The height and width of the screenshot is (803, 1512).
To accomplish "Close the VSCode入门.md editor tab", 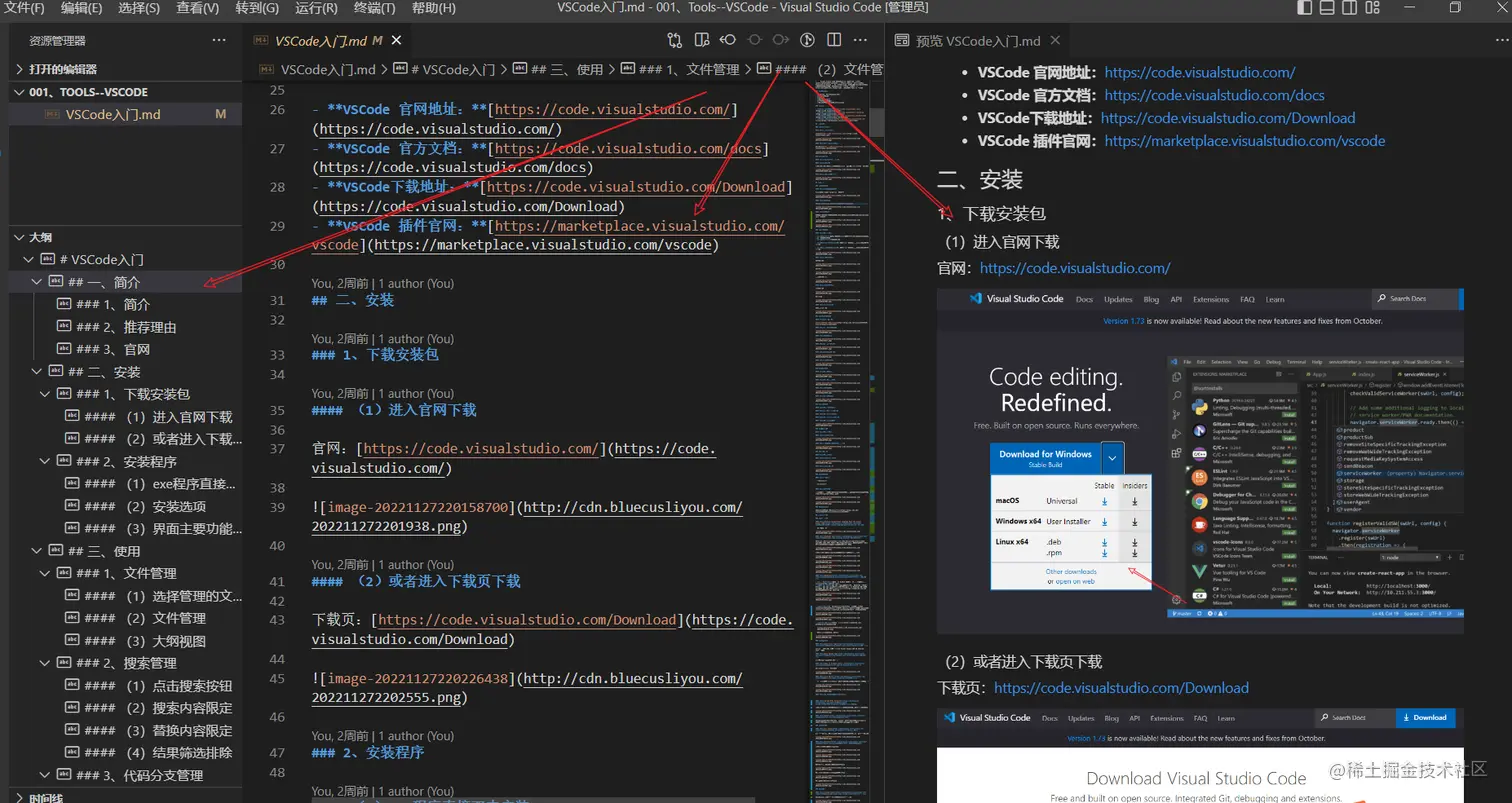I will click(397, 41).
